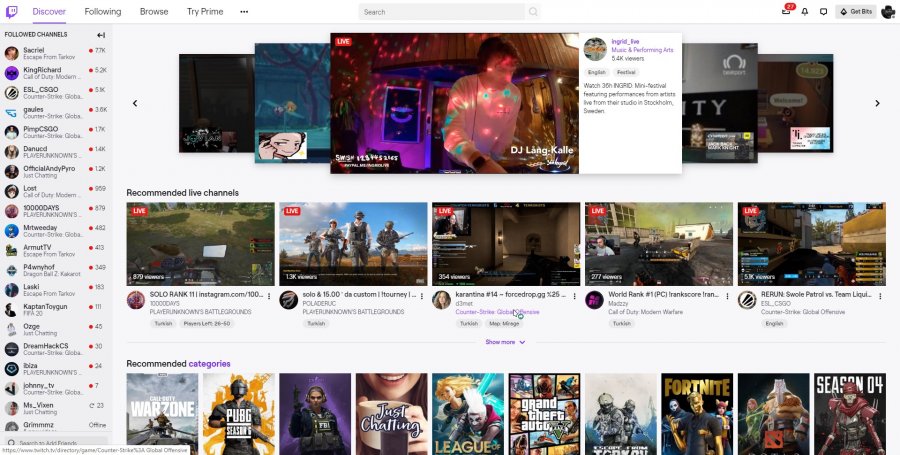Open World Rank #1 stream thumbnail

[659, 244]
